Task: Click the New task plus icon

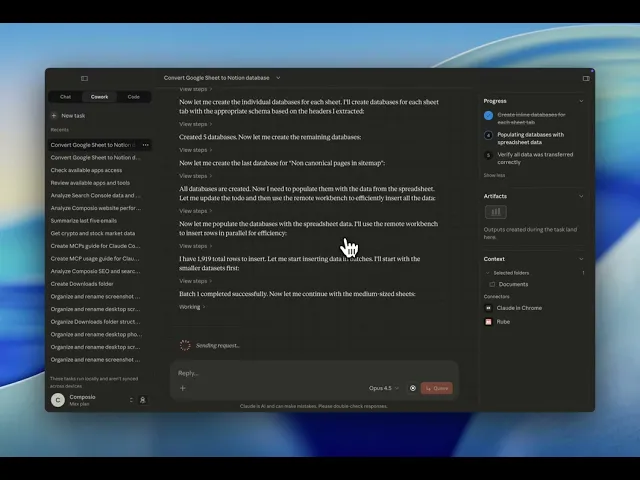Action: 54,116
